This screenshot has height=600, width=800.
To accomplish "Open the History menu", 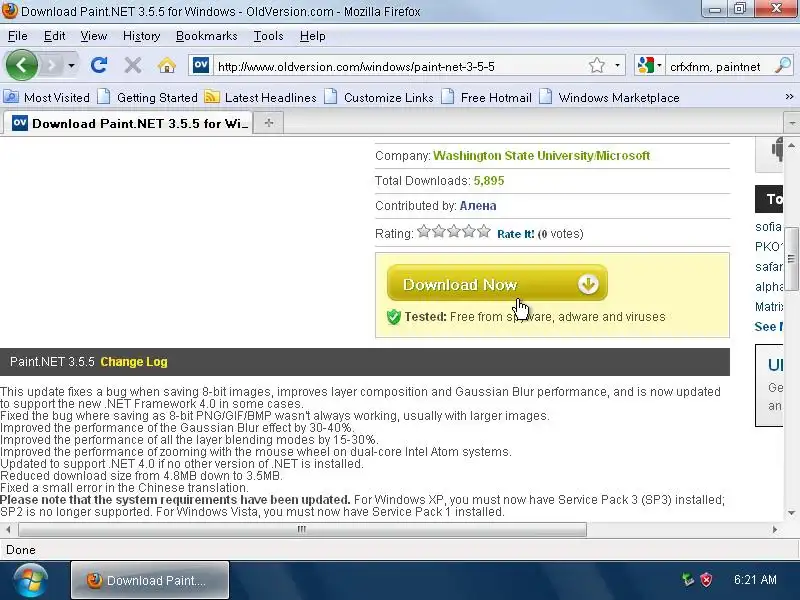I will (141, 36).
